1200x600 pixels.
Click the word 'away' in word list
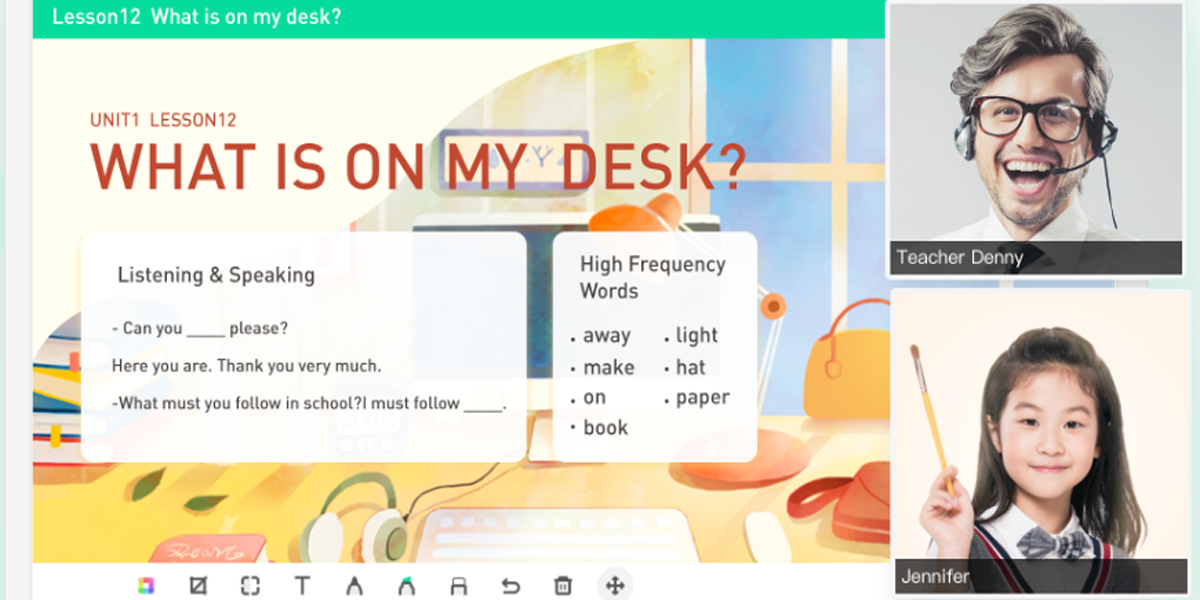[x=606, y=336]
